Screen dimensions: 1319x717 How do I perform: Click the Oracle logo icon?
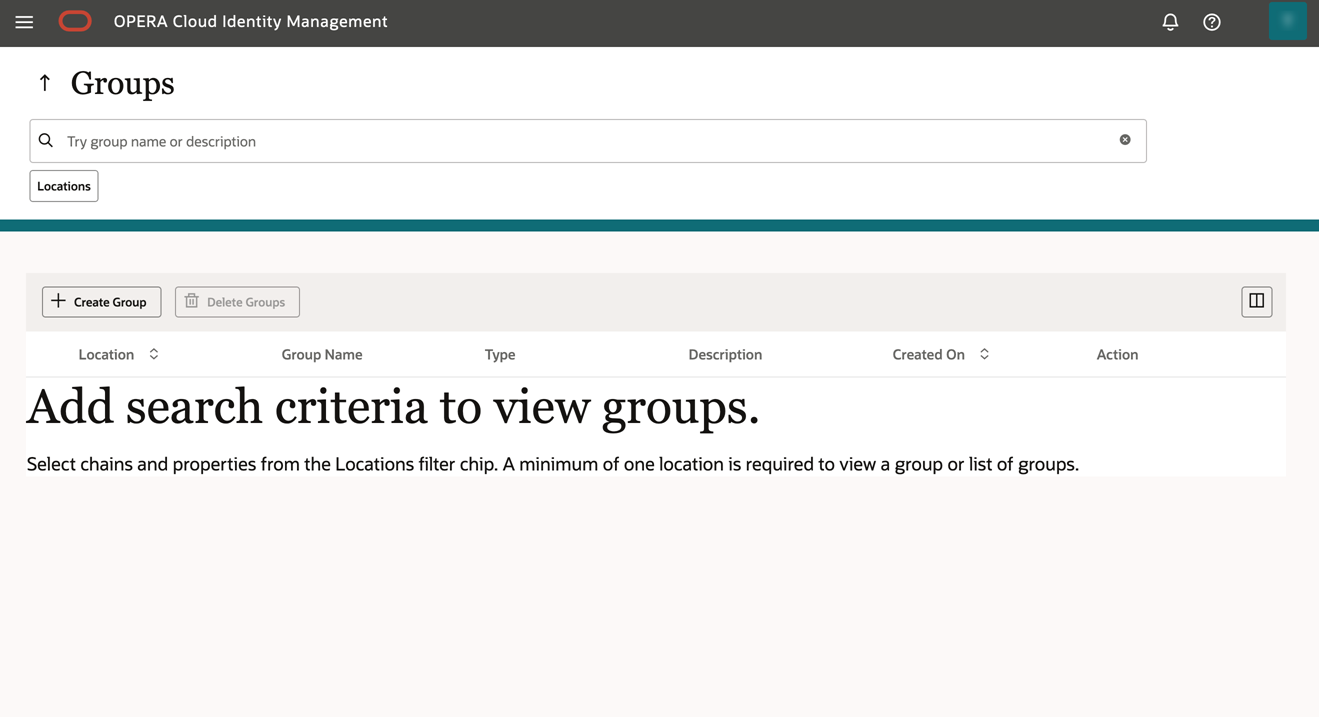[75, 21]
